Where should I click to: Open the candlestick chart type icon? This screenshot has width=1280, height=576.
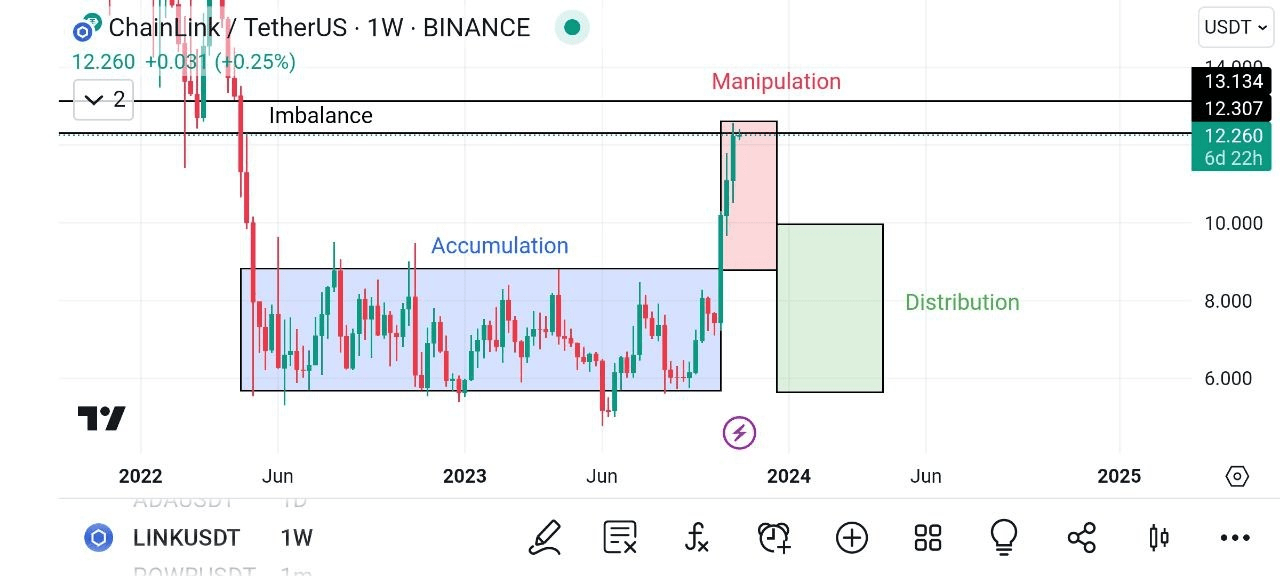(x=1159, y=538)
